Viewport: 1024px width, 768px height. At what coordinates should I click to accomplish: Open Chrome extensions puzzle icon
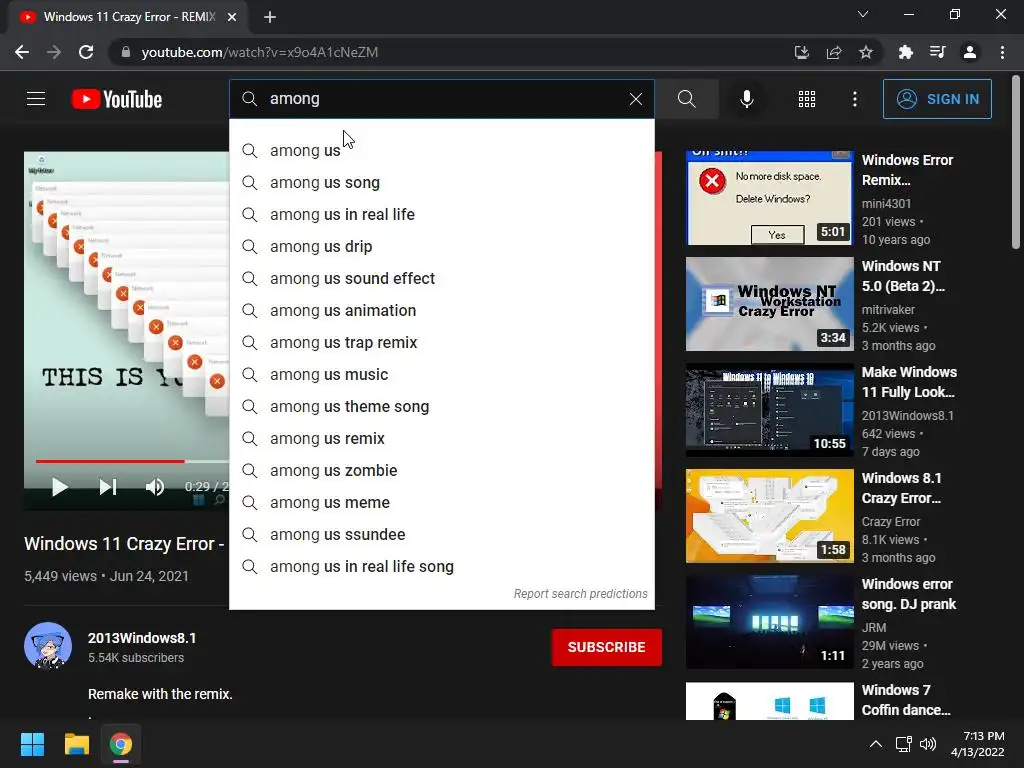pyautogui.click(x=905, y=52)
